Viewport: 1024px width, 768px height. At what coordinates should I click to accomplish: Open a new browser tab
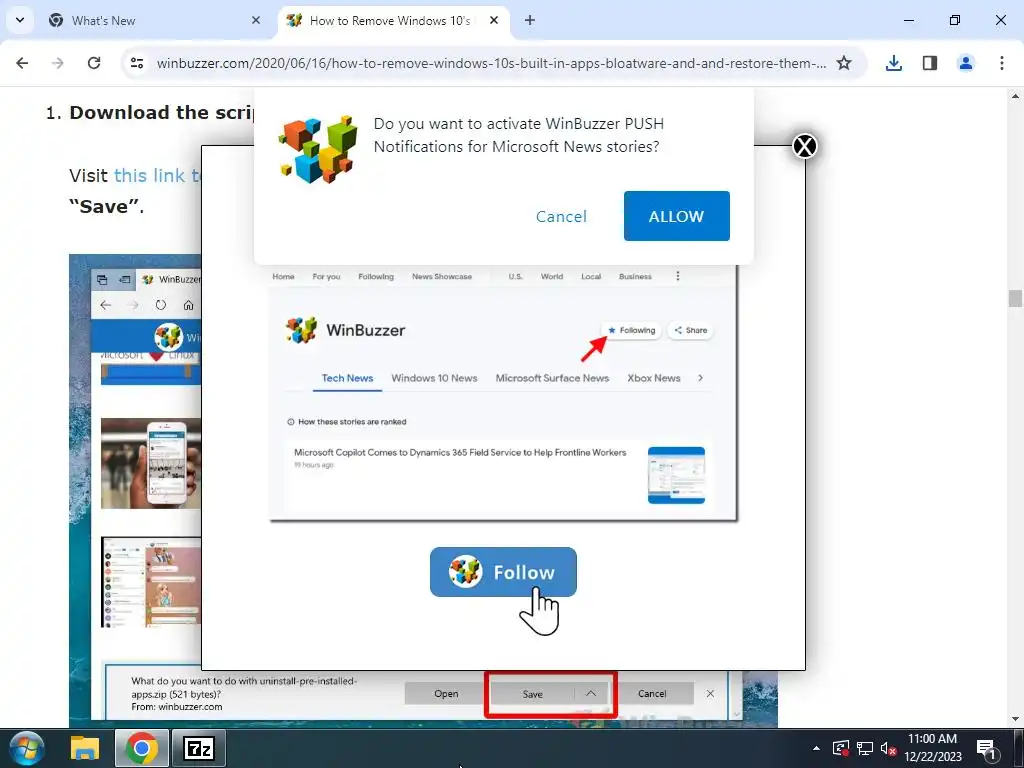pyautogui.click(x=530, y=20)
